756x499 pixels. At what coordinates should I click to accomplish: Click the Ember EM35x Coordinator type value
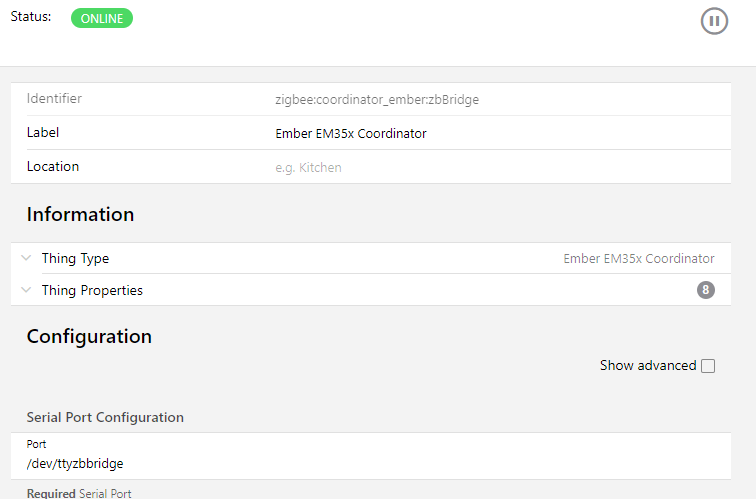coord(639,258)
